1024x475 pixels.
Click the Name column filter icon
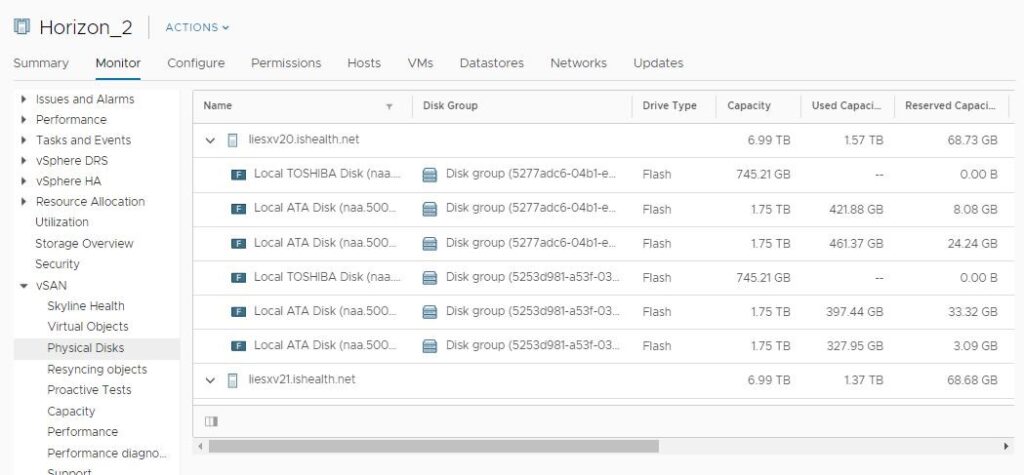389,106
